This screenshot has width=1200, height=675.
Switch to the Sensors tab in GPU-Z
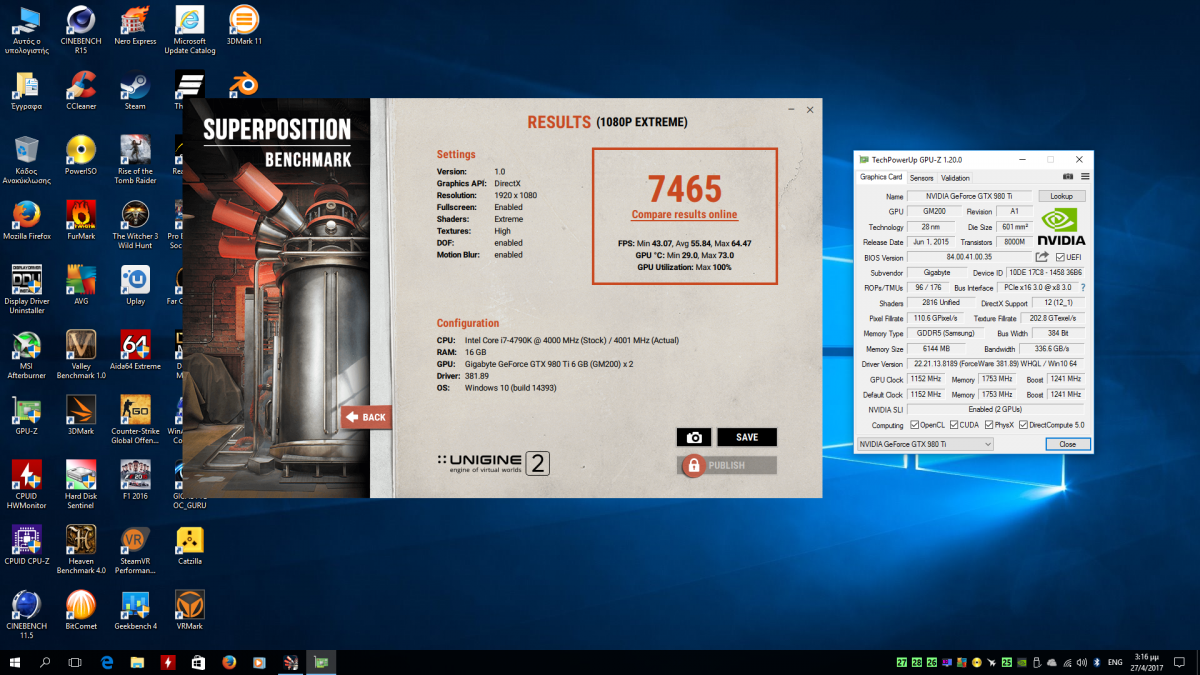pyautogui.click(x=921, y=178)
